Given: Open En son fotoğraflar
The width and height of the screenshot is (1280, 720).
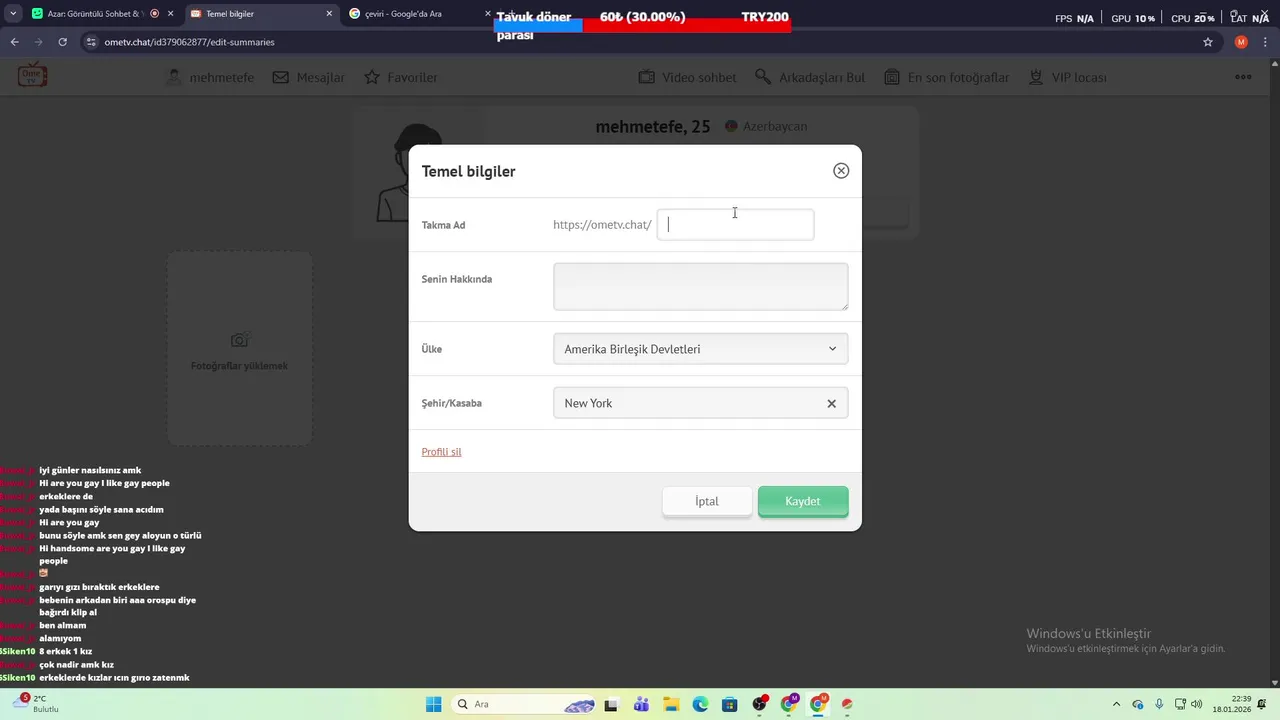Looking at the screenshot, I should point(946,78).
